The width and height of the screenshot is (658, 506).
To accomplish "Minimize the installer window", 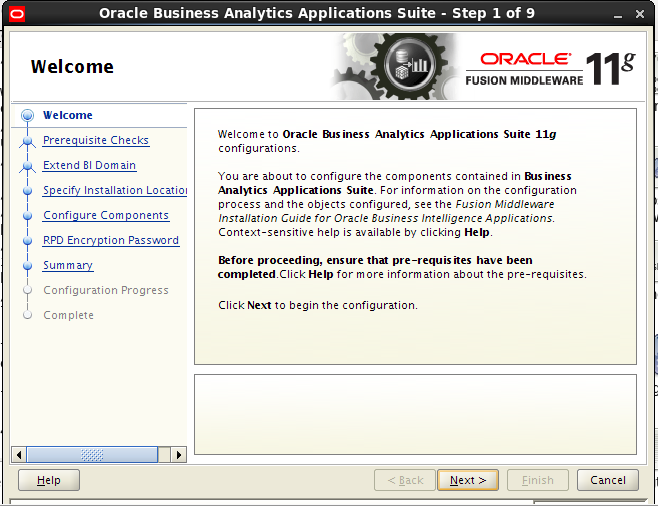I will (x=618, y=15).
